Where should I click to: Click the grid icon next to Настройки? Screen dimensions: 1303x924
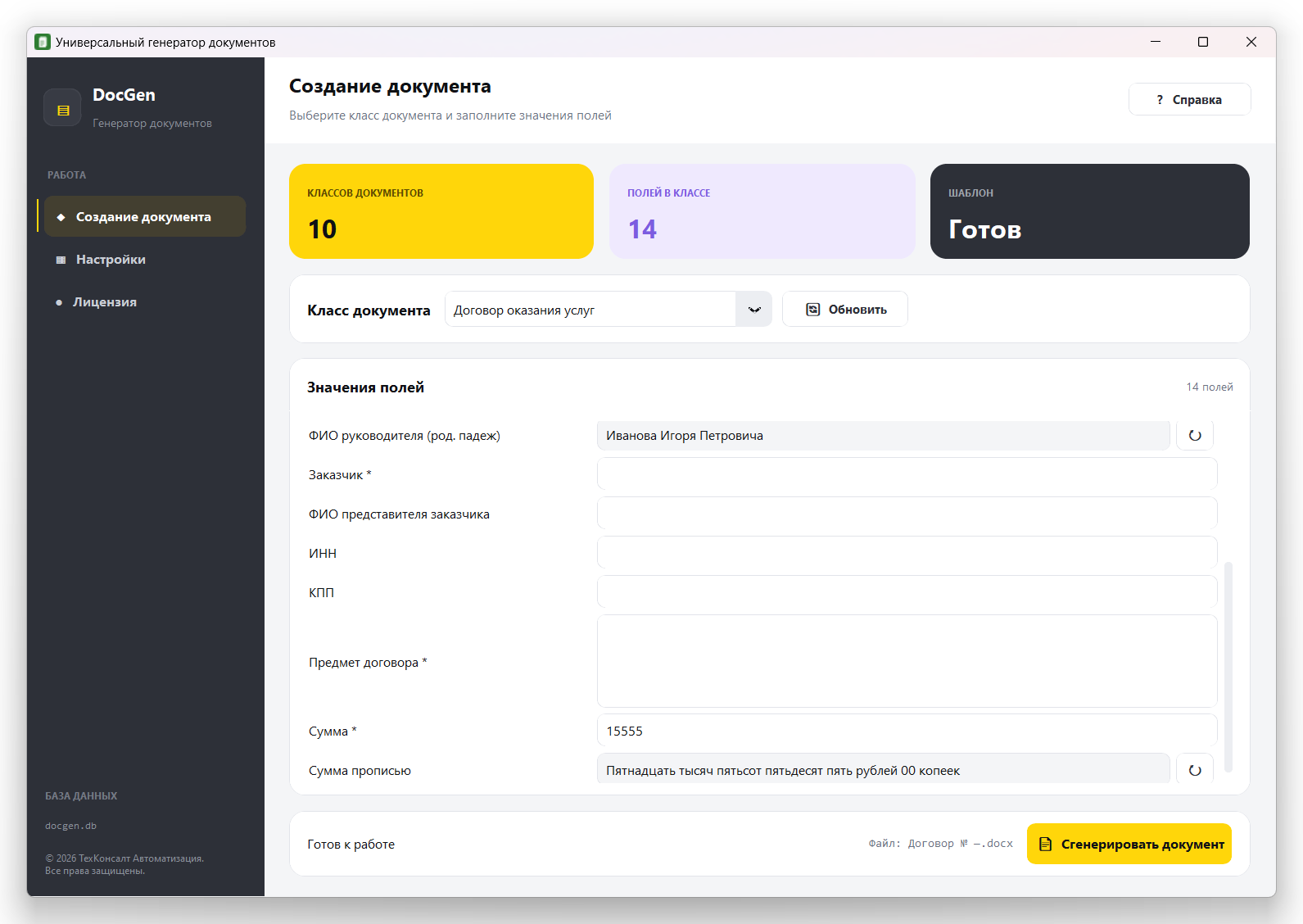pos(61,260)
